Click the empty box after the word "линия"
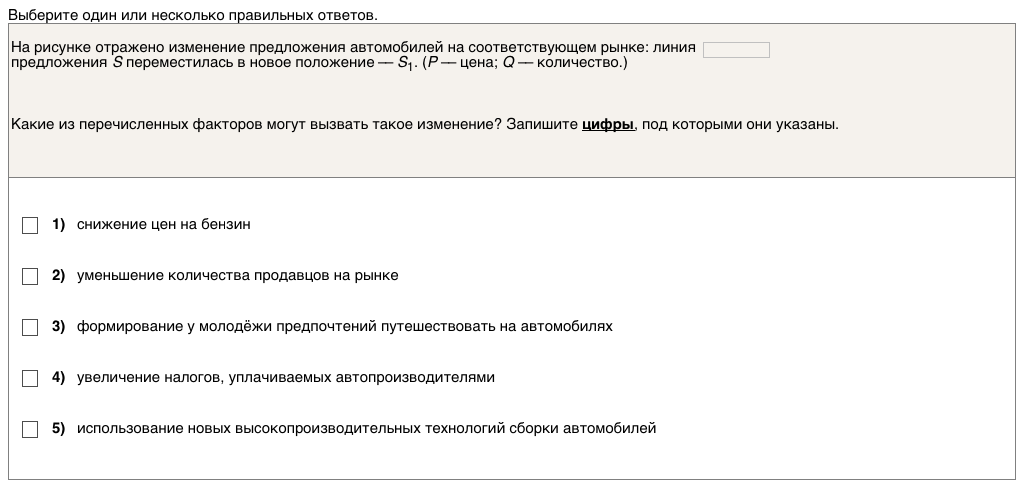The image size is (1024, 488). click(736, 50)
